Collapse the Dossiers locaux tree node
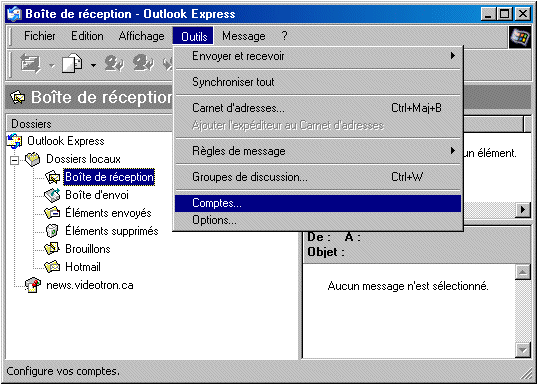Viewport: 538px width, 384px height. click(x=14, y=160)
